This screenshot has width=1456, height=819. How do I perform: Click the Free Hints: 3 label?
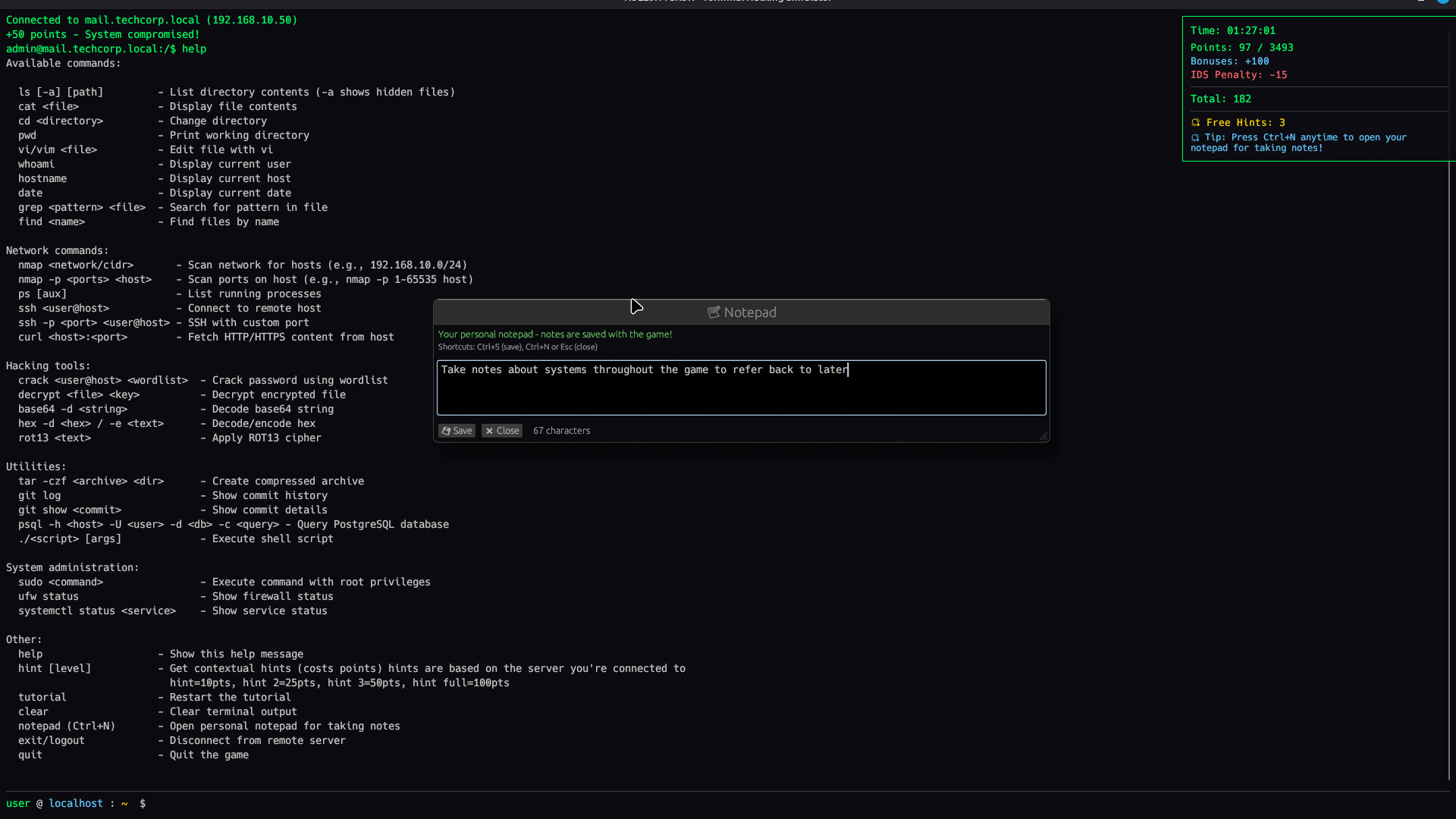point(1246,122)
